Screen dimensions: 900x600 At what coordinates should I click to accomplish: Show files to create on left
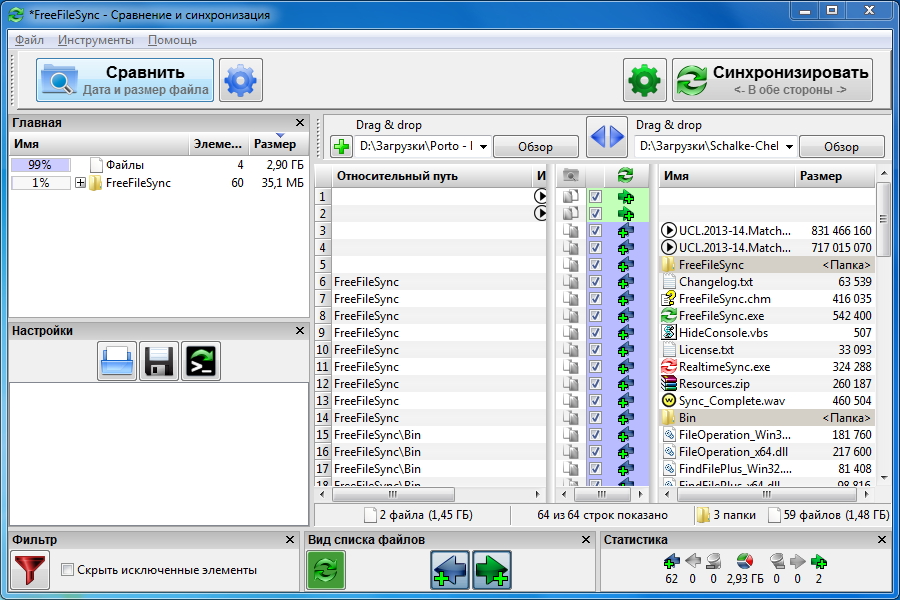450,570
